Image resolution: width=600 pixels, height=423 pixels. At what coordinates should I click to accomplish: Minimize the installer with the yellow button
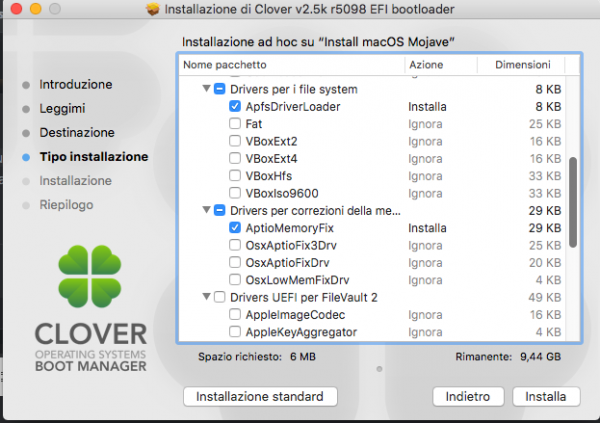[x=36, y=8]
